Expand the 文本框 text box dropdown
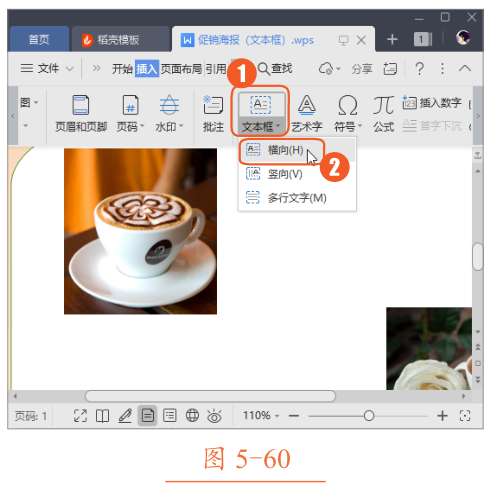The width and height of the screenshot is (495, 489). (x=261, y=127)
